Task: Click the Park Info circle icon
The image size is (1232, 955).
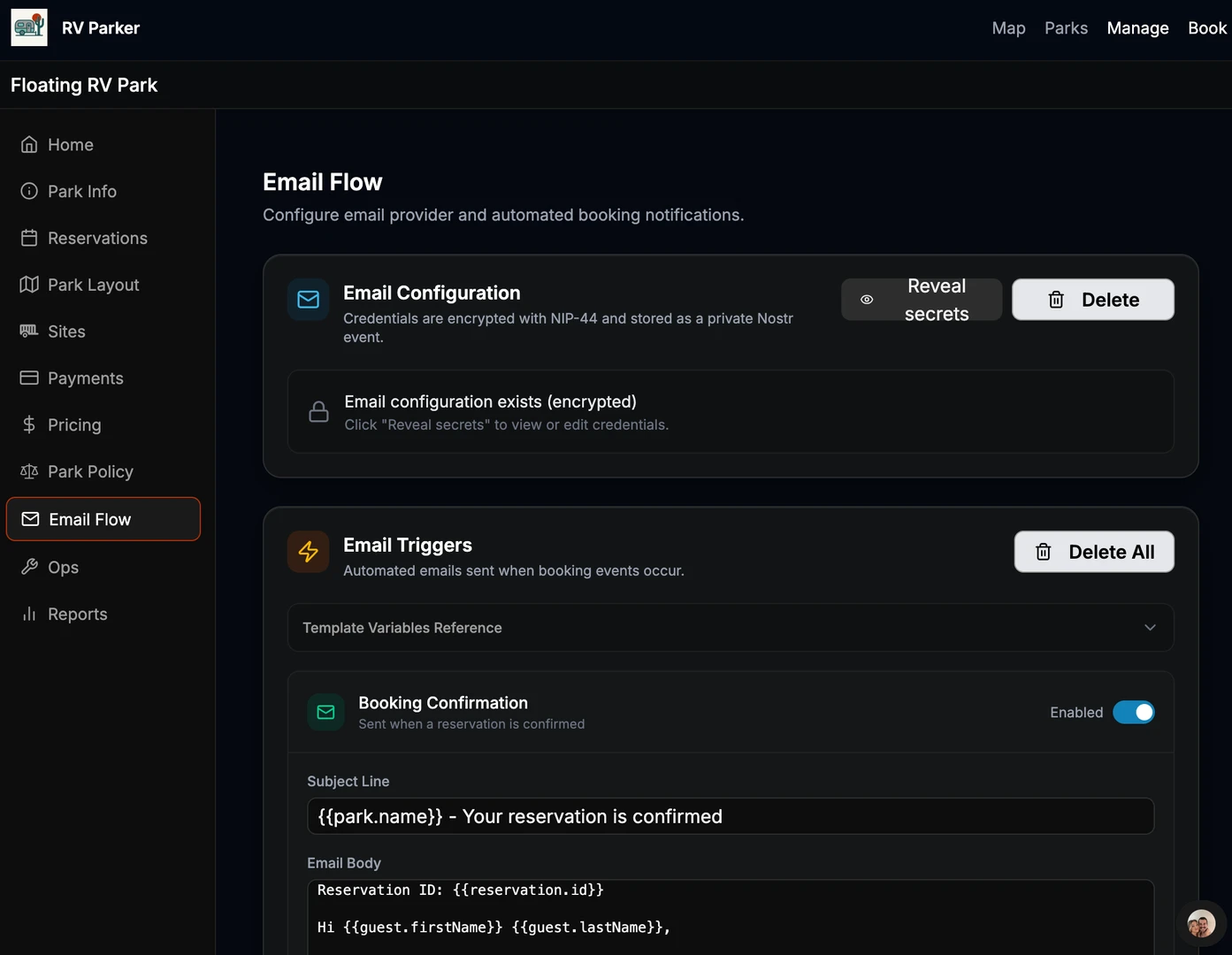Action: pos(29,191)
